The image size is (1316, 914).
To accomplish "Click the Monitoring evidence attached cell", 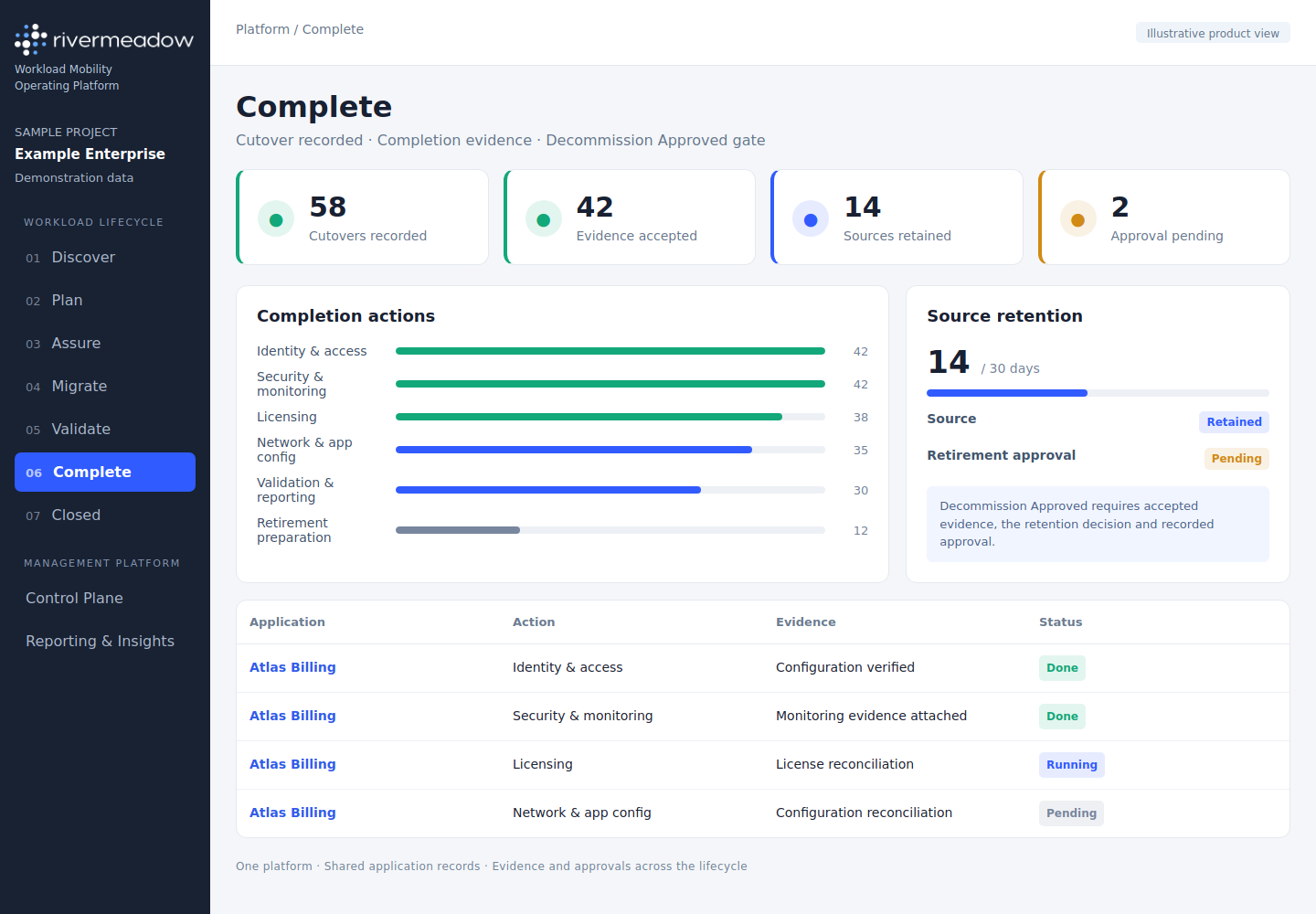I will (871, 716).
